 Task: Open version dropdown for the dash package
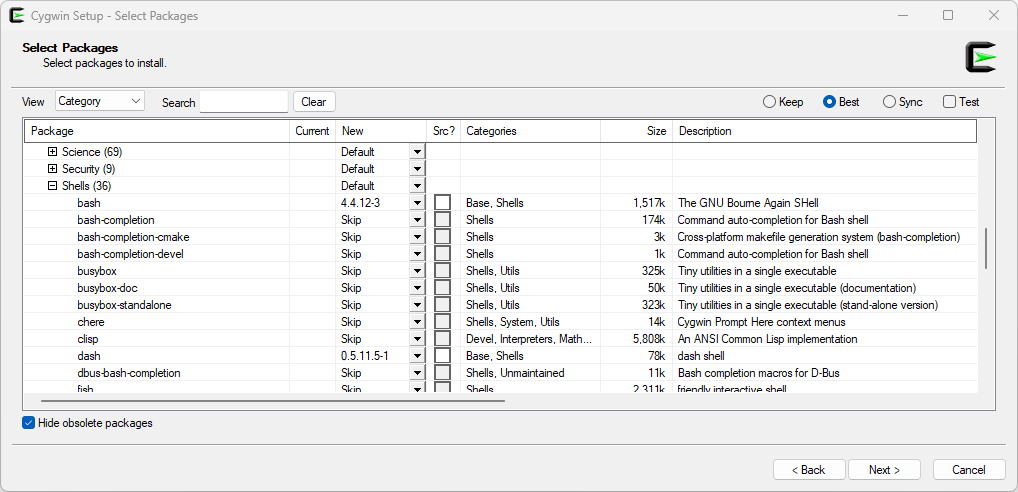(x=417, y=356)
